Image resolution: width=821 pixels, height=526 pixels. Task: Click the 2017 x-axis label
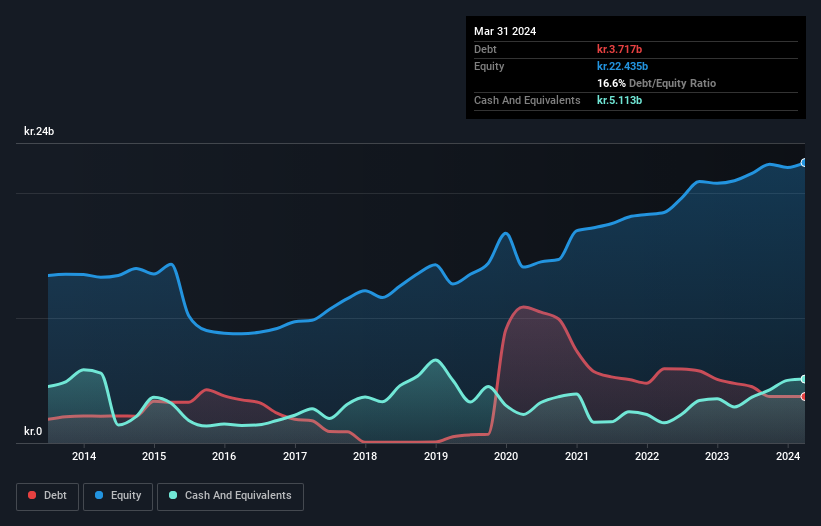click(x=295, y=456)
